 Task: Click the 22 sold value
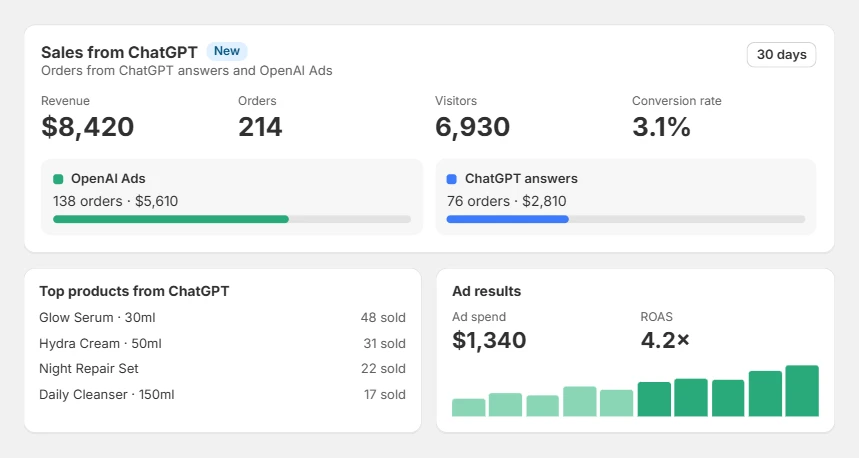(x=383, y=369)
